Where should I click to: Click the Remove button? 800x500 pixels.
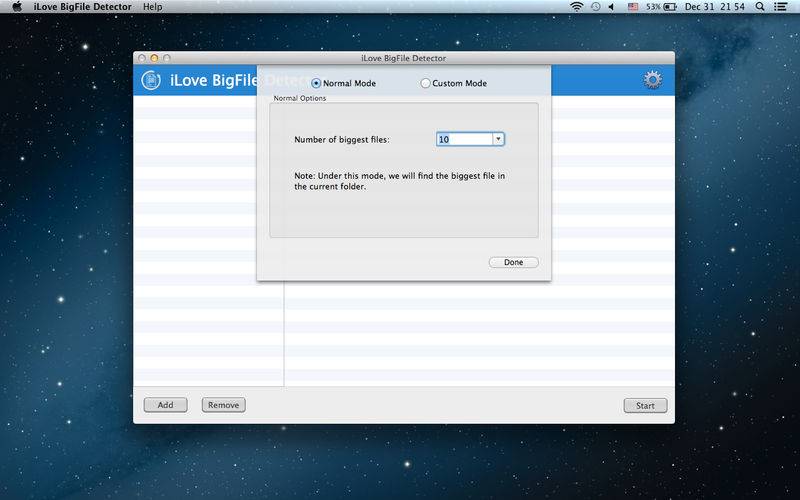(x=223, y=405)
